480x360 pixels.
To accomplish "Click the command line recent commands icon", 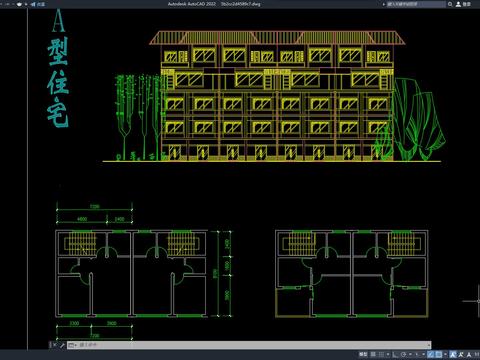I will pos(71,345).
